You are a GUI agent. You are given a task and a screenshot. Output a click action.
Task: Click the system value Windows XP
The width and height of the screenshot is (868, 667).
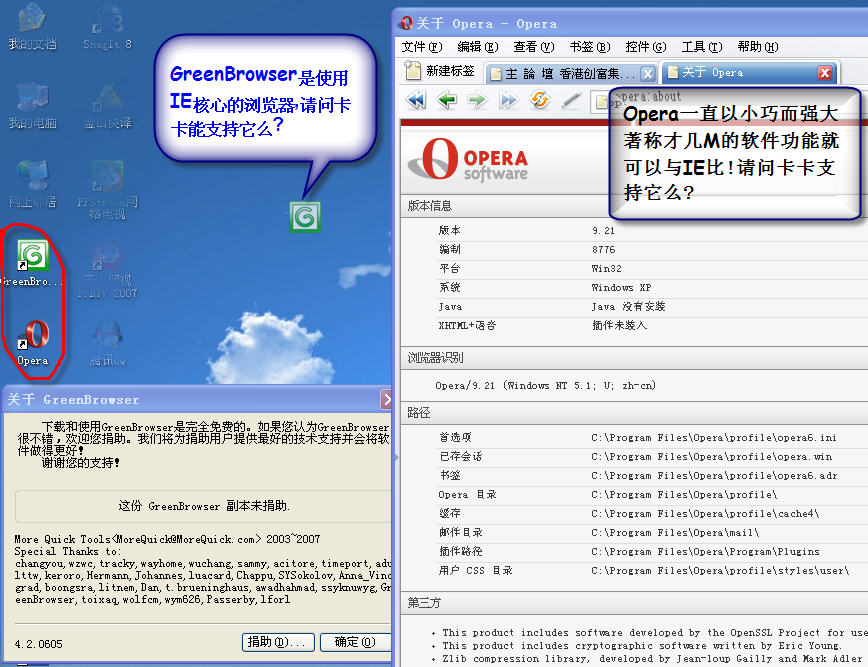pyautogui.click(x=621, y=288)
